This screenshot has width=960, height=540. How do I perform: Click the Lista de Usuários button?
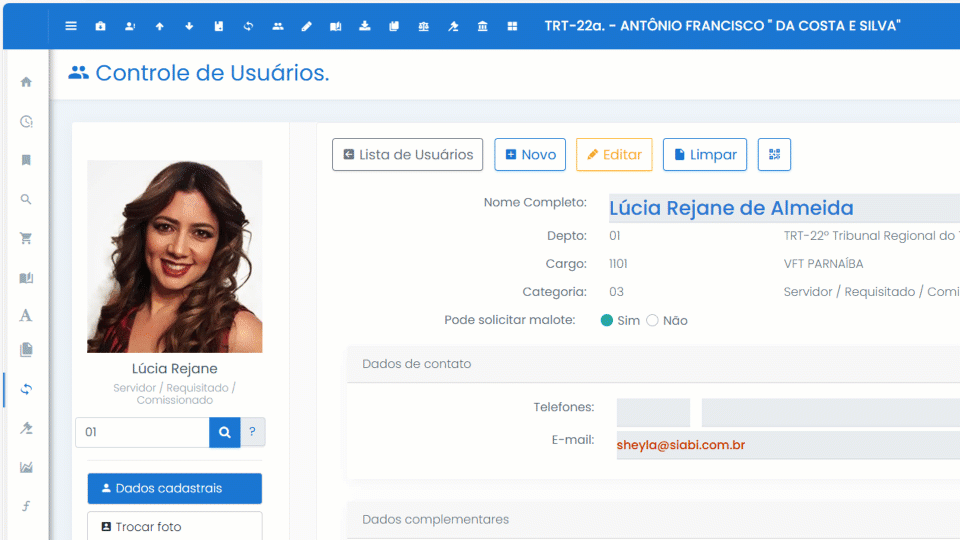point(408,155)
